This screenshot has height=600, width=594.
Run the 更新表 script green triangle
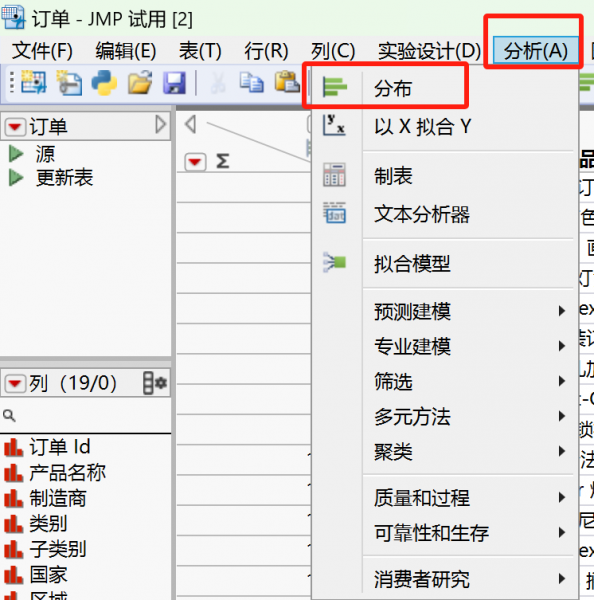(x=16, y=178)
